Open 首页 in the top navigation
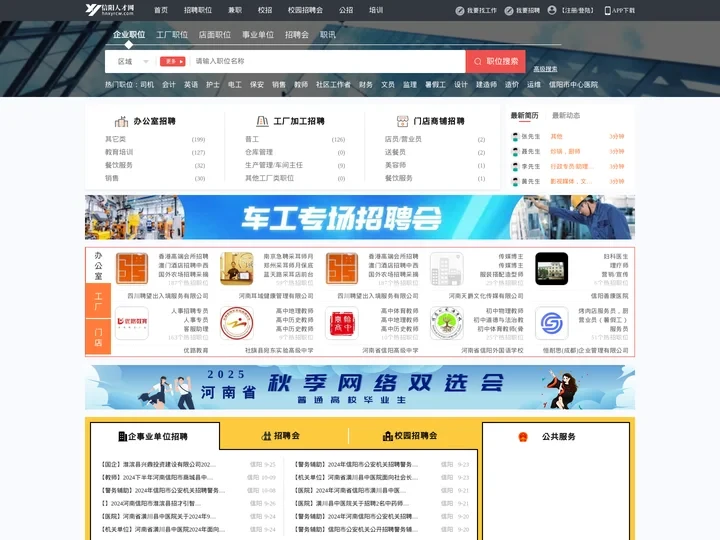 [161, 10]
